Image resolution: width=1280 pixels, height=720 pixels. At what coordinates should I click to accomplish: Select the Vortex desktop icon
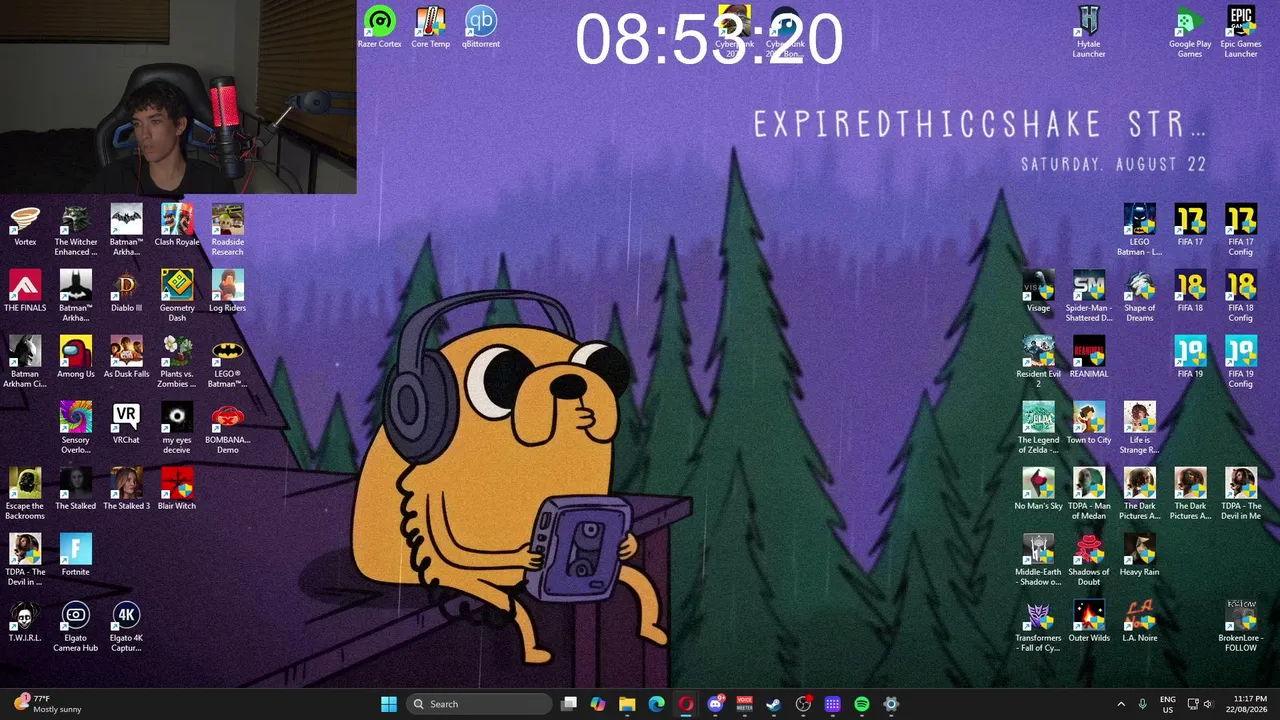[25, 225]
